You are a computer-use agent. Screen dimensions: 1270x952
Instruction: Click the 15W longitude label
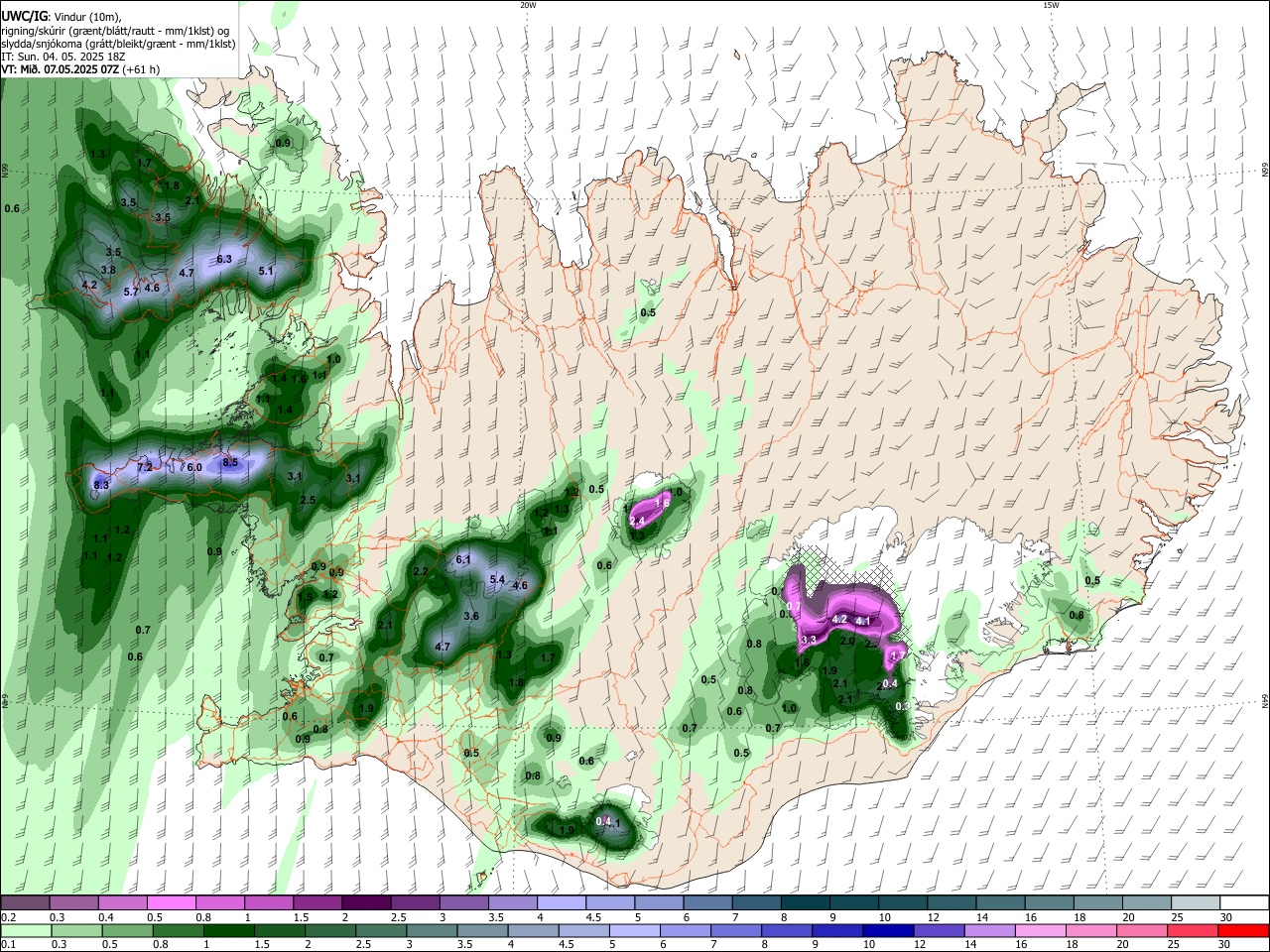(x=1051, y=5)
